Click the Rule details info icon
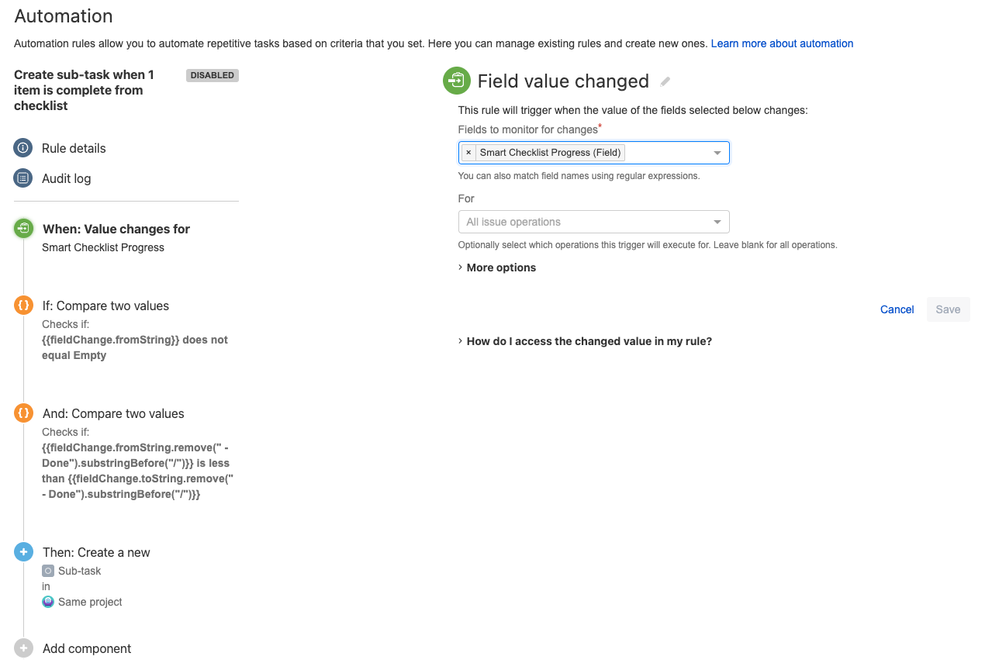This screenshot has height=663, width=999. (x=23, y=148)
